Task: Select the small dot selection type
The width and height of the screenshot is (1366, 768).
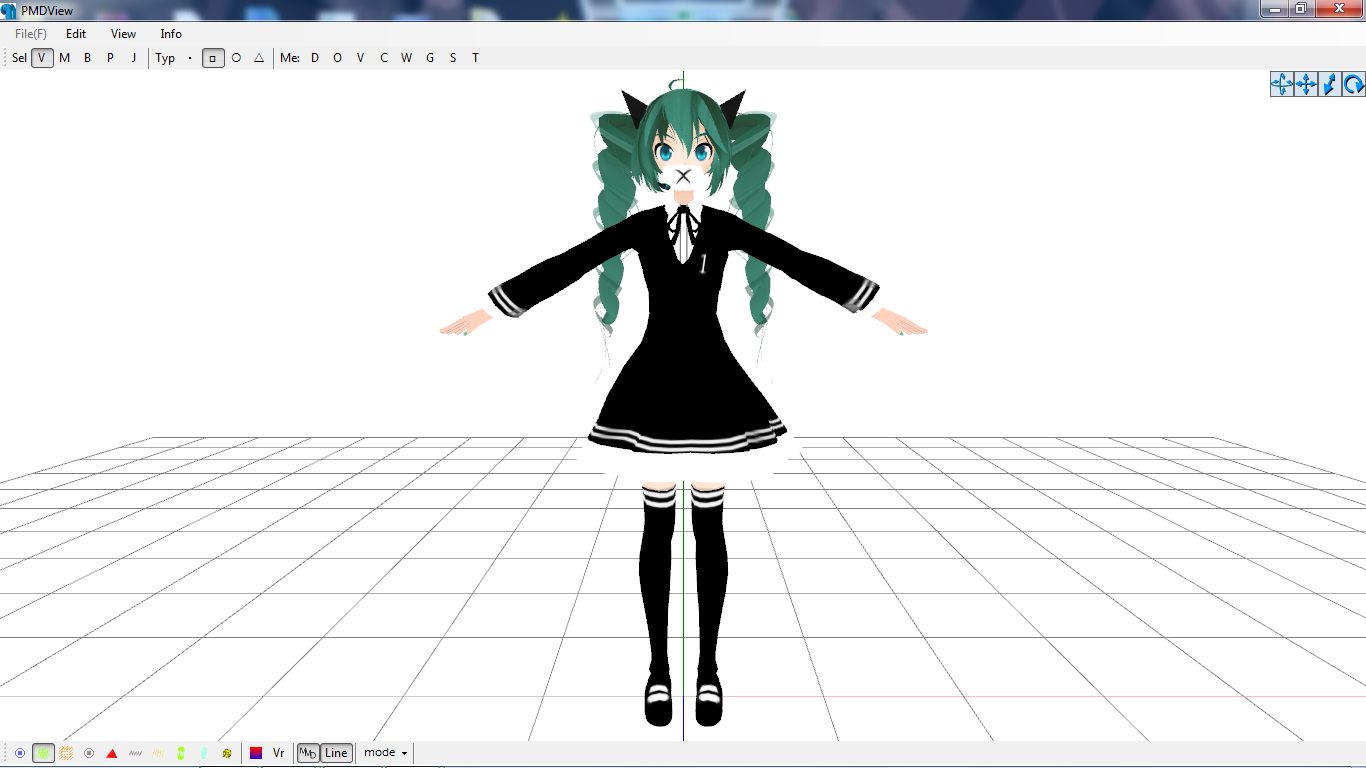Action: (x=190, y=58)
